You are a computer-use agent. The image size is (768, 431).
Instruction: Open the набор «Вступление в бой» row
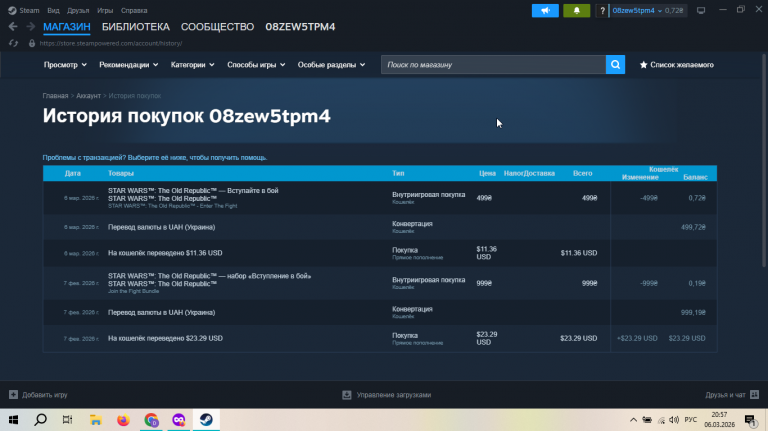380,283
